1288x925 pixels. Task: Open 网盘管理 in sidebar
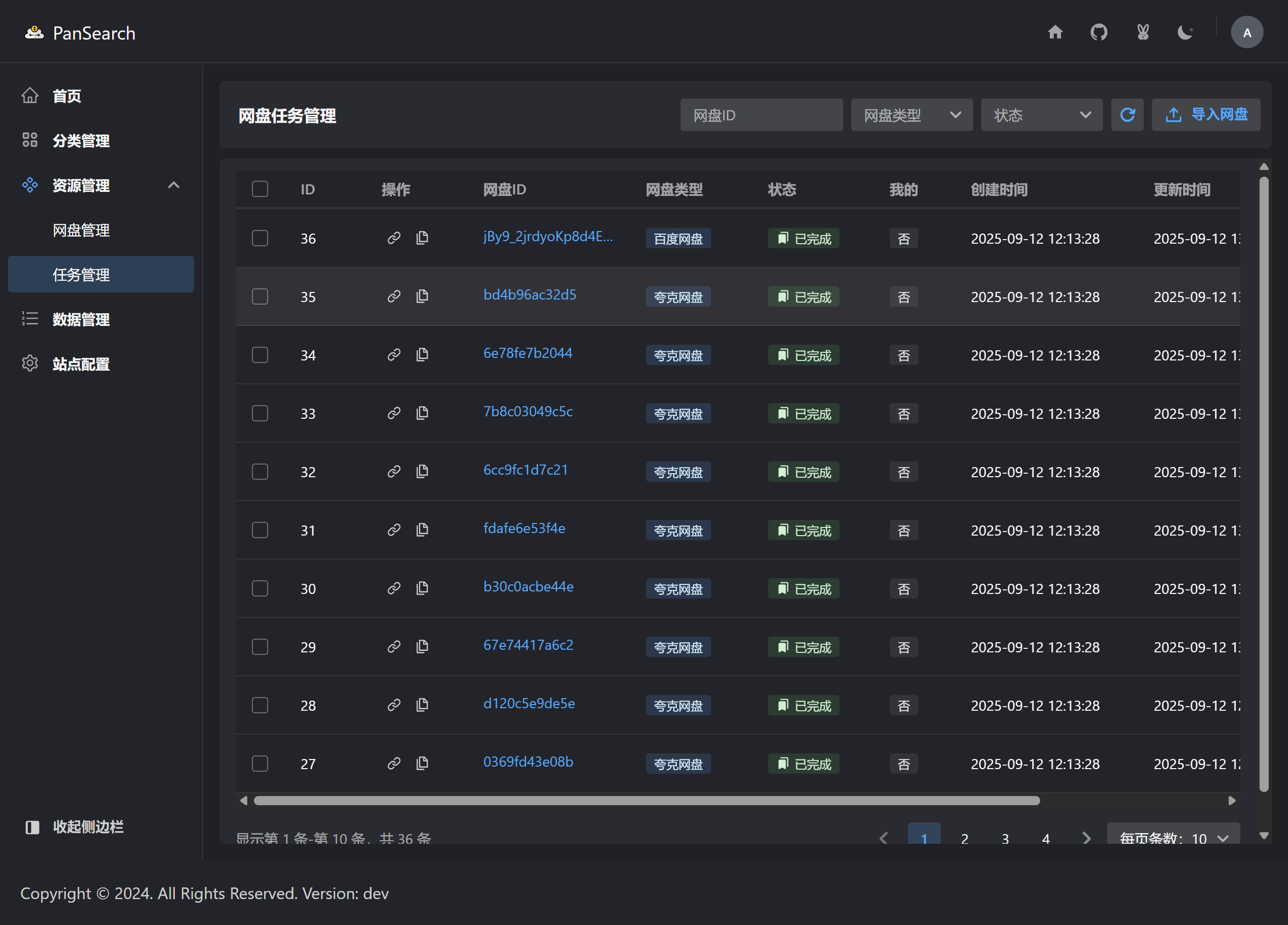[x=81, y=230]
